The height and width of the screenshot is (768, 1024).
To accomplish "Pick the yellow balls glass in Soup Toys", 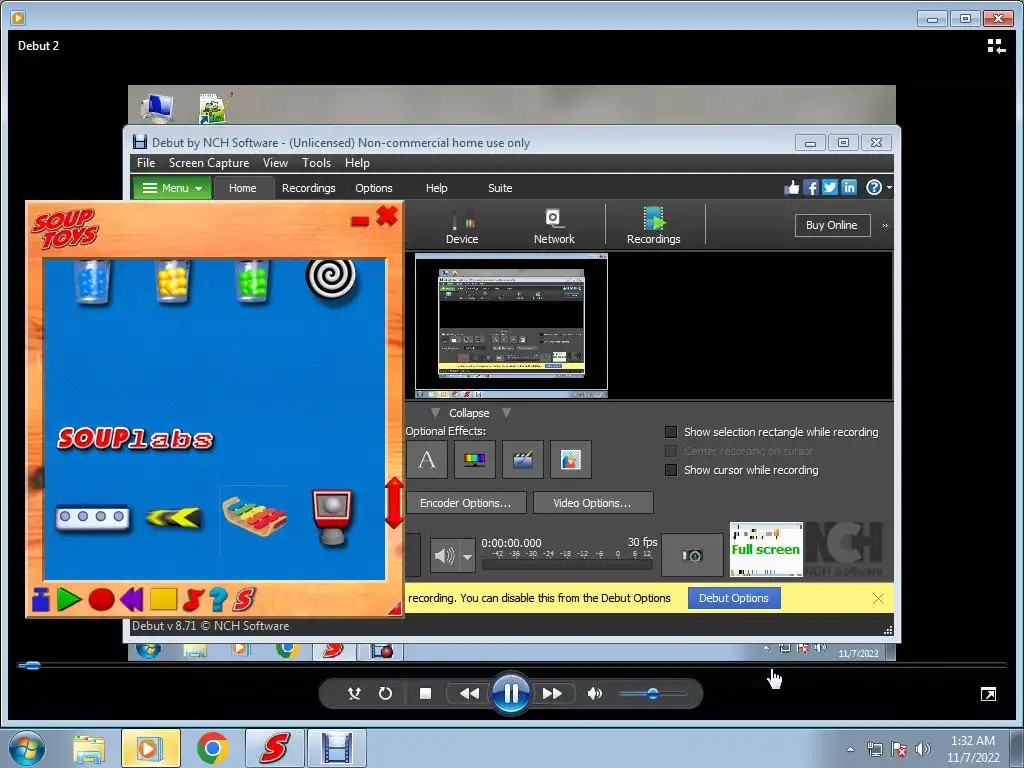I will click(172, 281).
